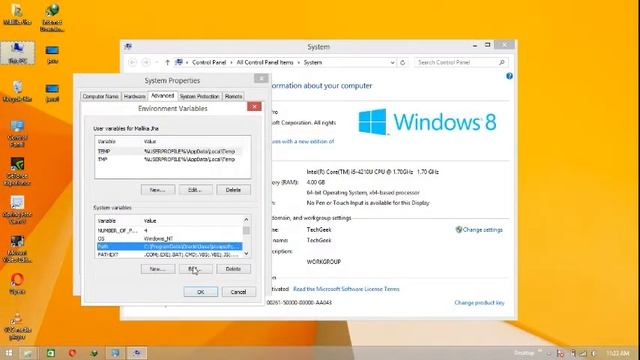The height and width of the screenshot is (360, 640).
Task: Click All Control Panel Items breadcrumb
Action: (265, 62)
